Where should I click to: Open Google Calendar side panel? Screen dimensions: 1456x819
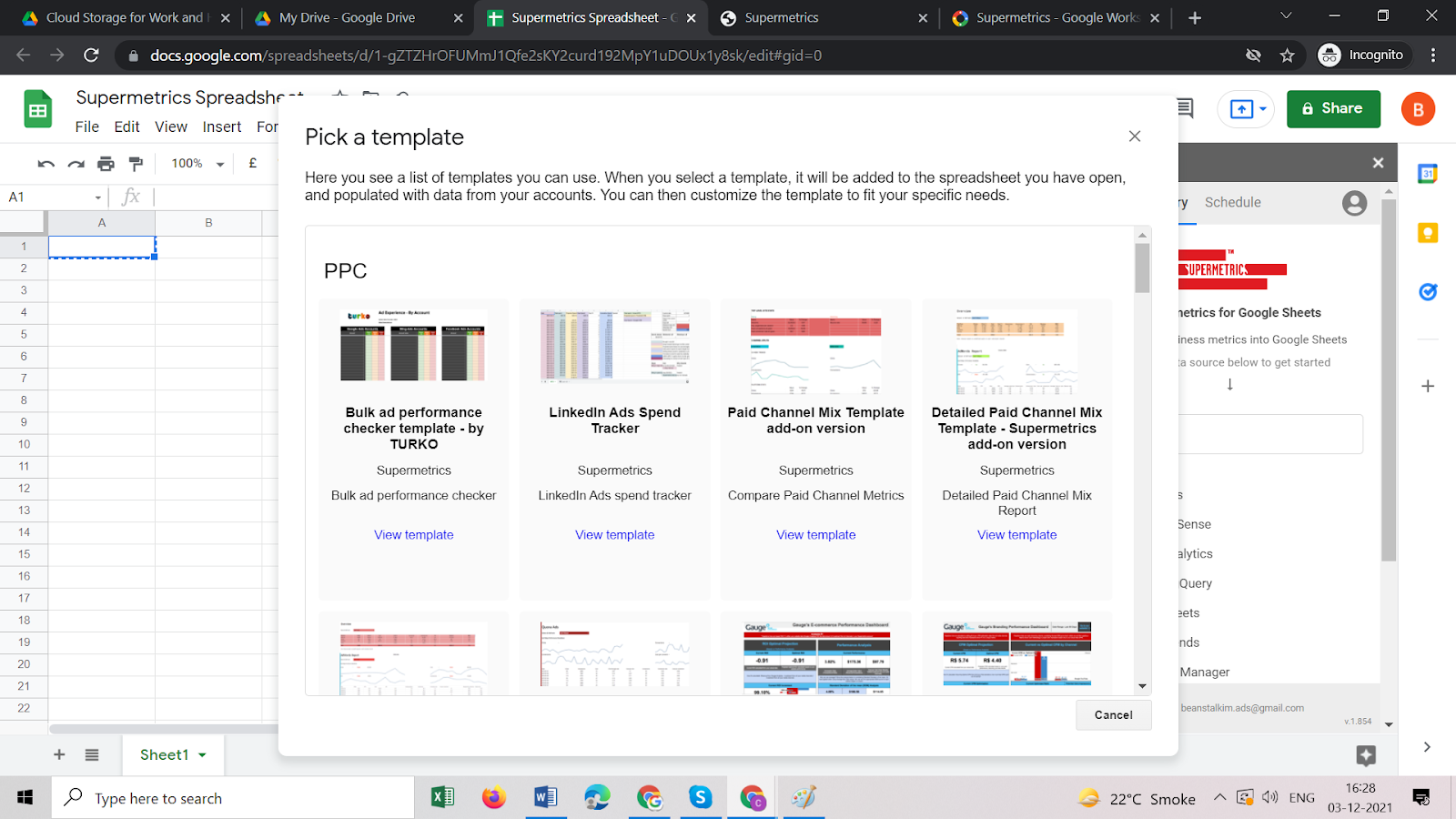click(x=1428, y=174)
